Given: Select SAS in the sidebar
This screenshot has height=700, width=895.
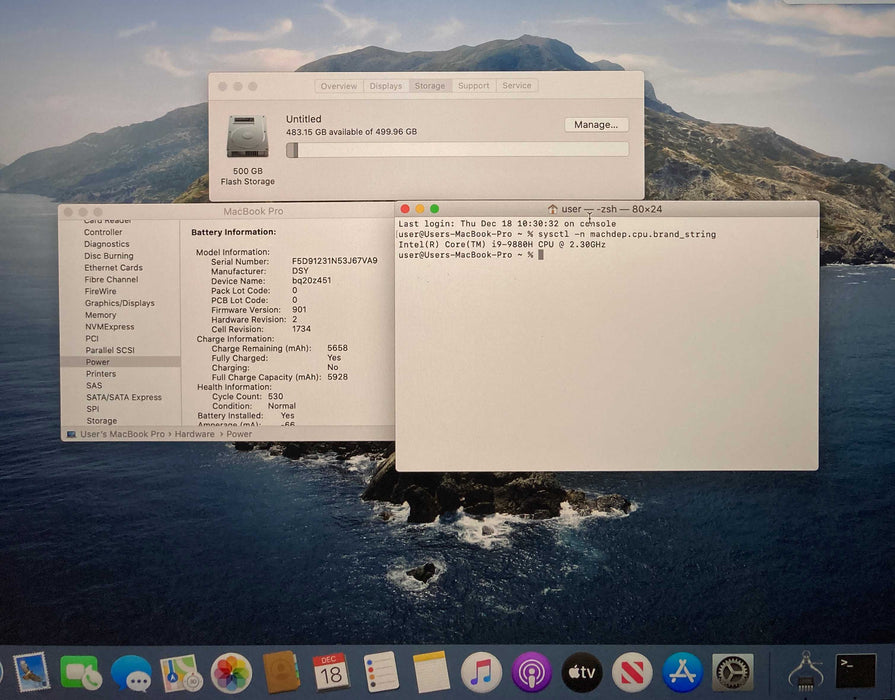Looking at the screenshot, I should click(94, 385).
